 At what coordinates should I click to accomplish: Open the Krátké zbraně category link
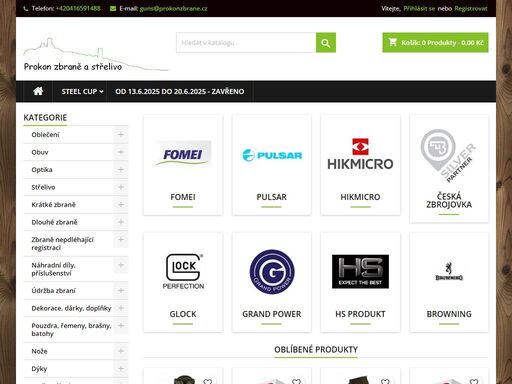[x=53, y=204]
